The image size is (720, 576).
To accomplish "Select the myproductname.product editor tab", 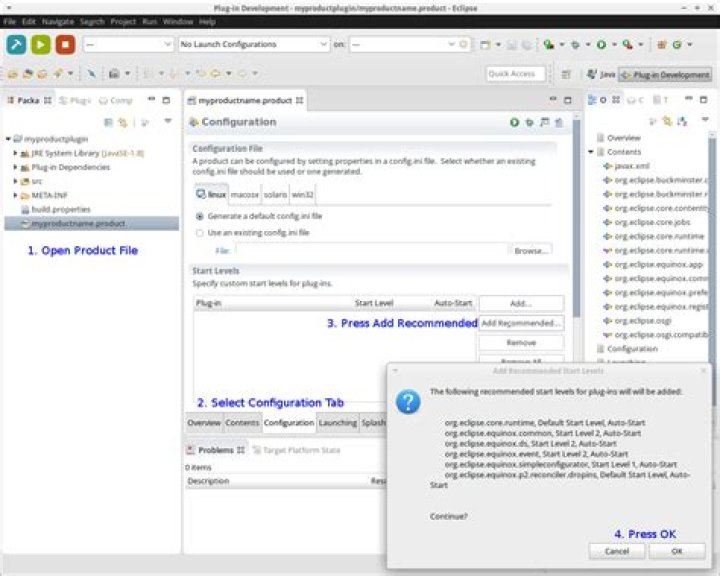I will (x=246, y=101).
